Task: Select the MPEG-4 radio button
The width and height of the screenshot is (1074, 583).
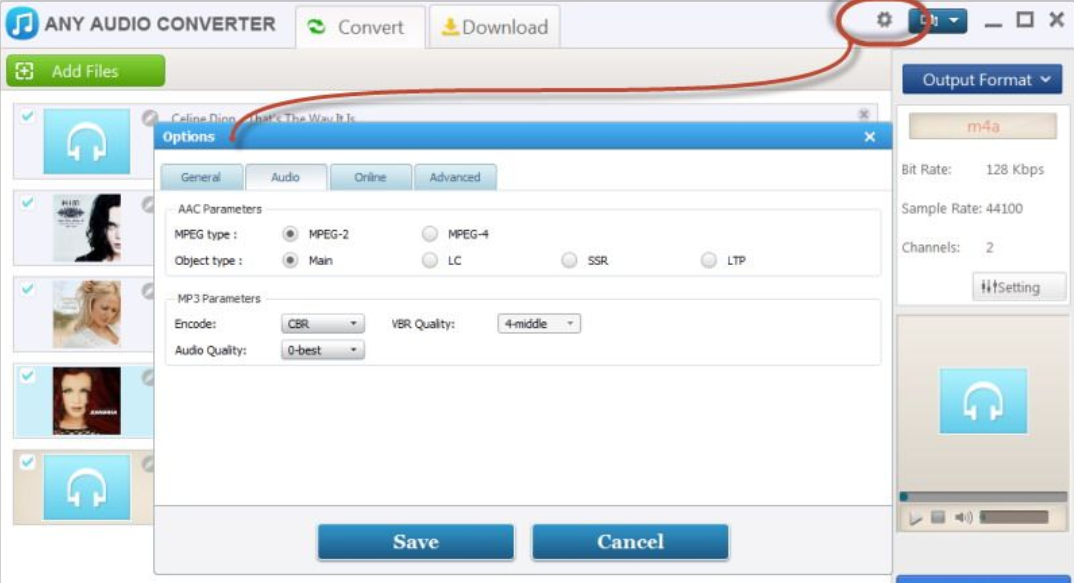Action: click(x=429, y=234)
